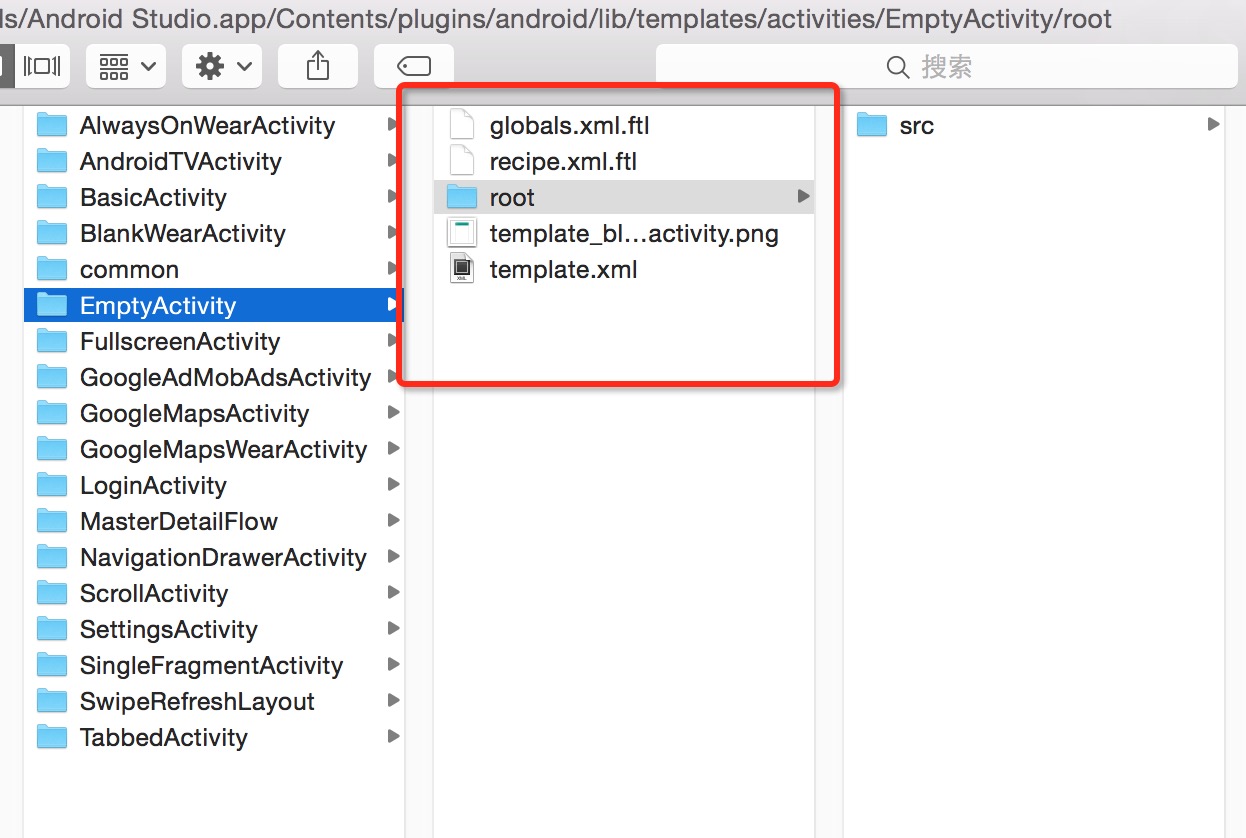Expand the root folder disclosure arrow
Screen dimensions: 1246x838
tap(803, 197)
